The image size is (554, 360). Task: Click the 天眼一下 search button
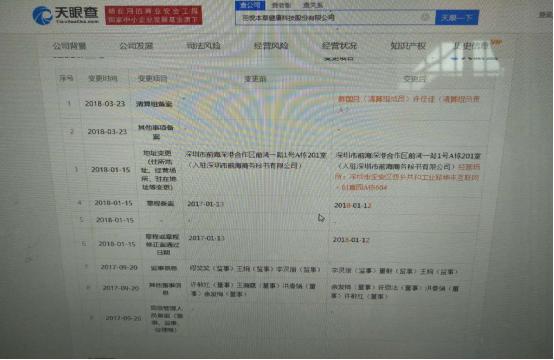[x=457, y=17]
